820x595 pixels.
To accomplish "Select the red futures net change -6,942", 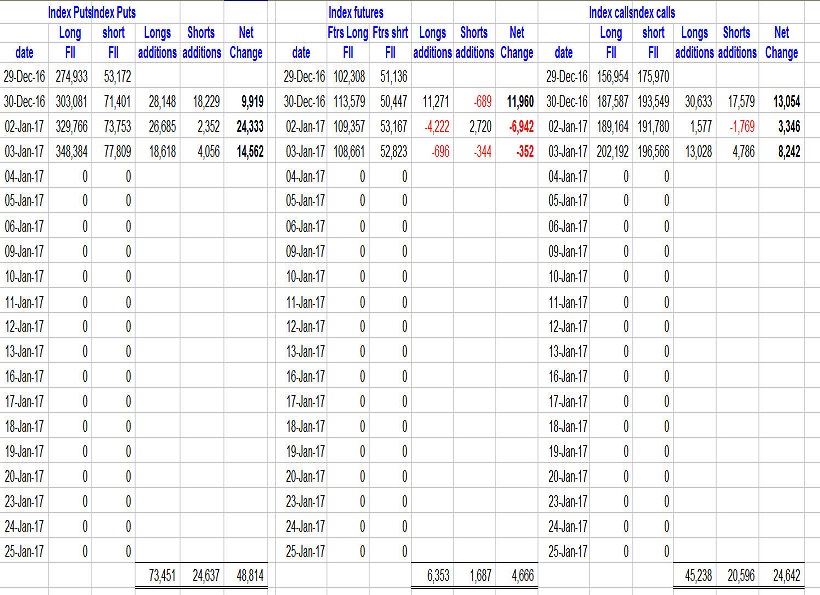I will [520, 126].
